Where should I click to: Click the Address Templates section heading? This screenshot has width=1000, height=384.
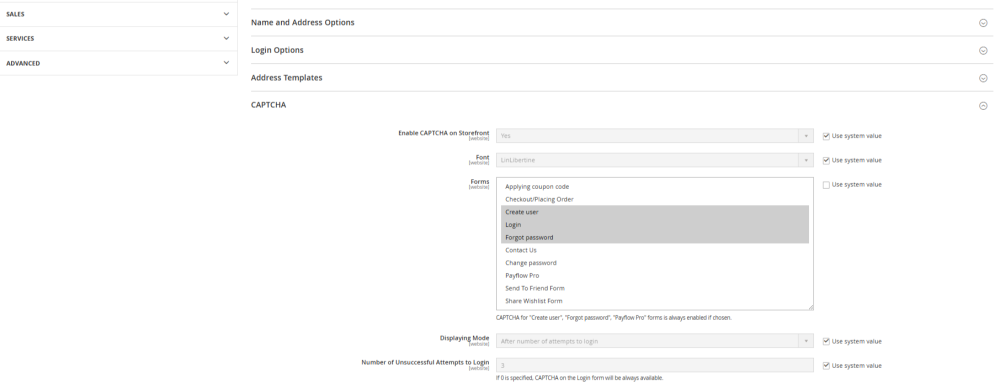tap(286, 77)
